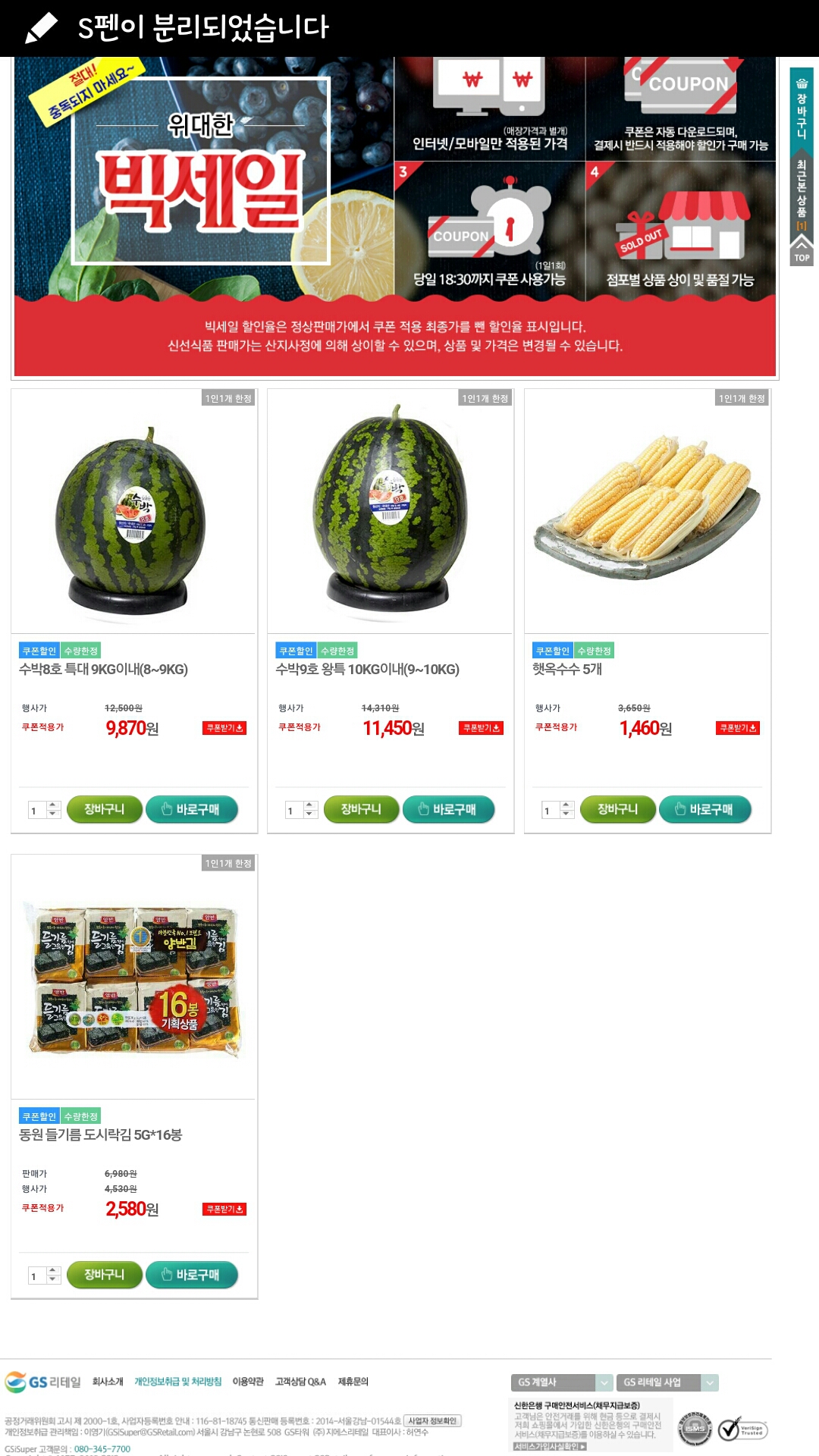Adjust quantity stepper for 도시락김 seaweed
This screenshot has height=1456, width=819.
[x=53, y=1276]
